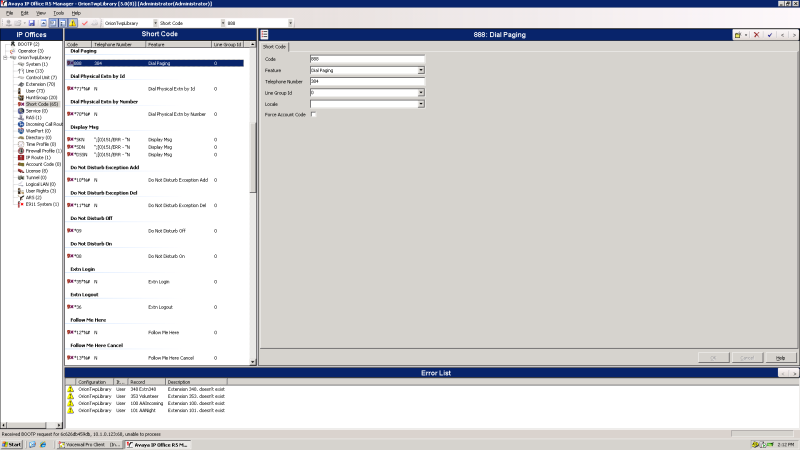Click the OK button at bottom of form
The image size is (800, 450).
click(713, 358)
